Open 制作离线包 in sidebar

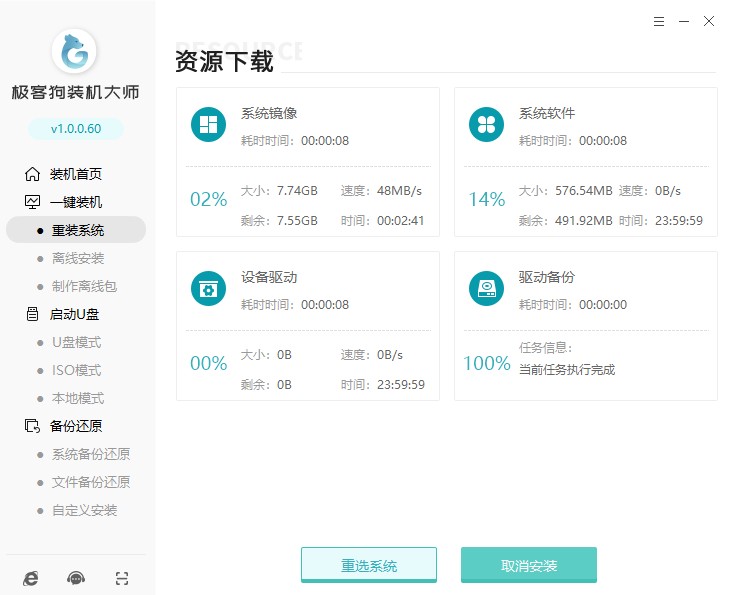click(84, 286)
